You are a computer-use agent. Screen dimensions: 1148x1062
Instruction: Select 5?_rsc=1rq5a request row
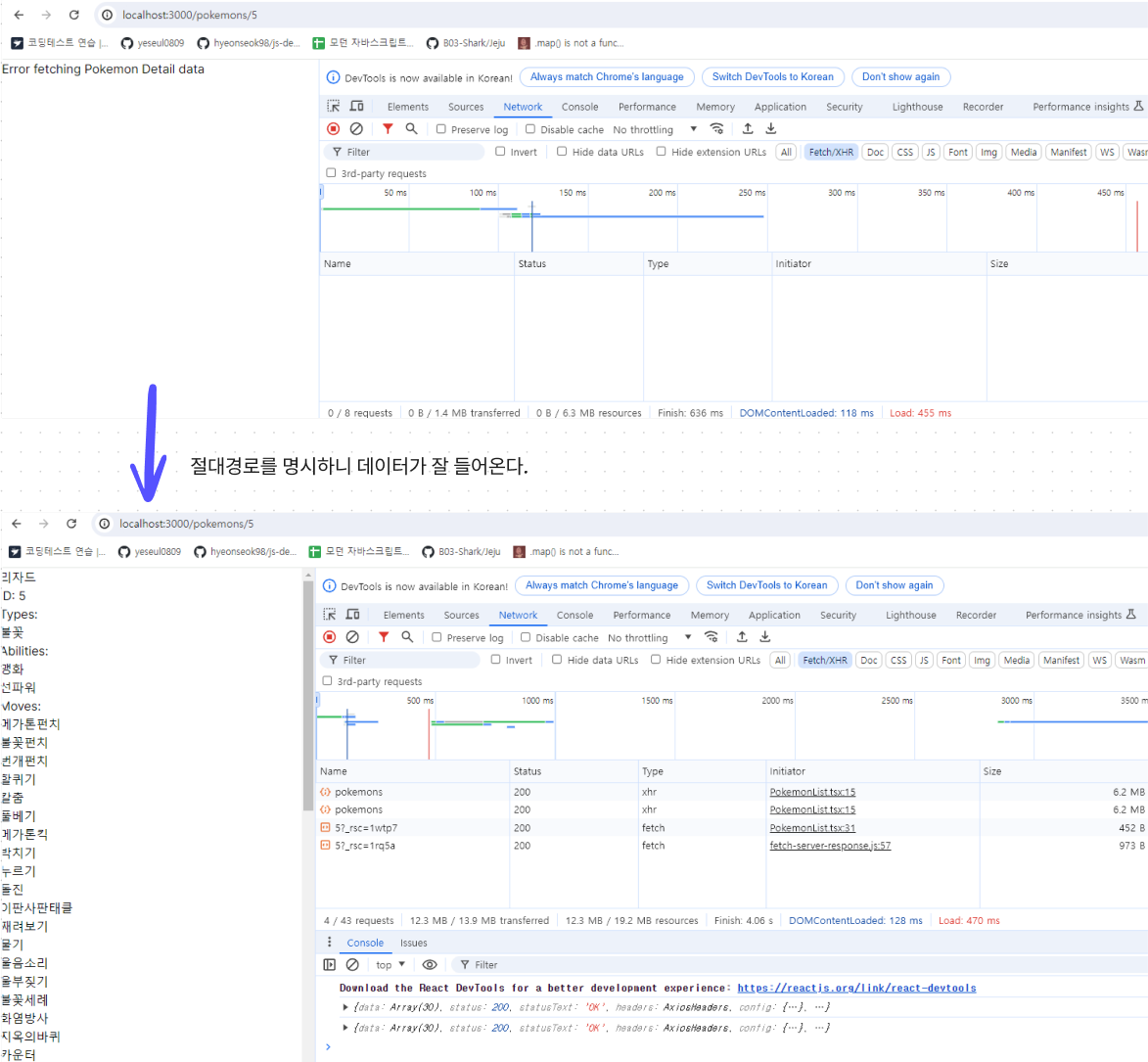[732, 846]
